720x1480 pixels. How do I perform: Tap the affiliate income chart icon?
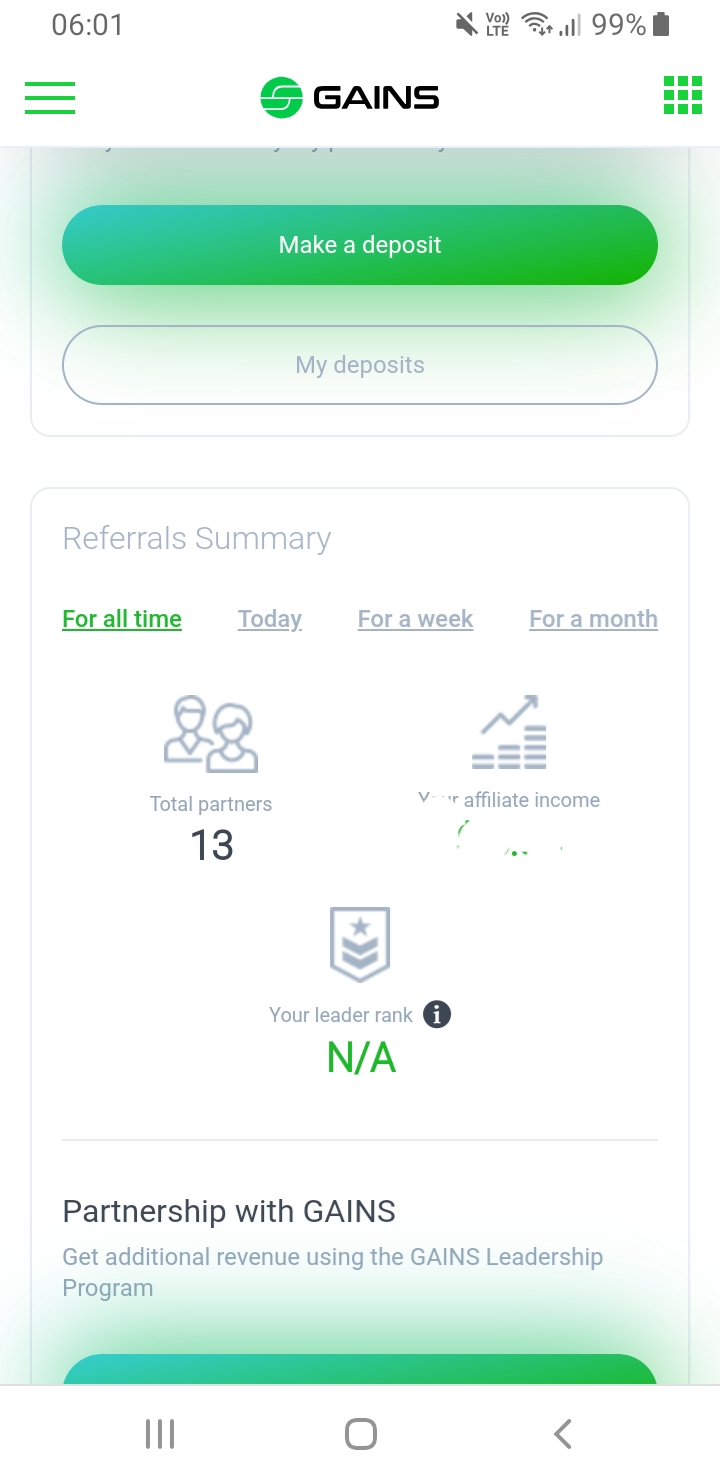tap(509, 732)
